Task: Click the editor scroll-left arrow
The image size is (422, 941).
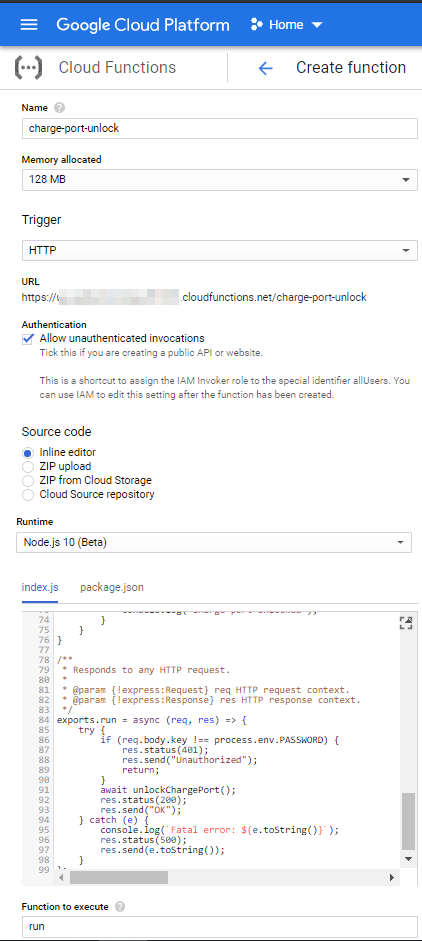Action: (61, 877)
